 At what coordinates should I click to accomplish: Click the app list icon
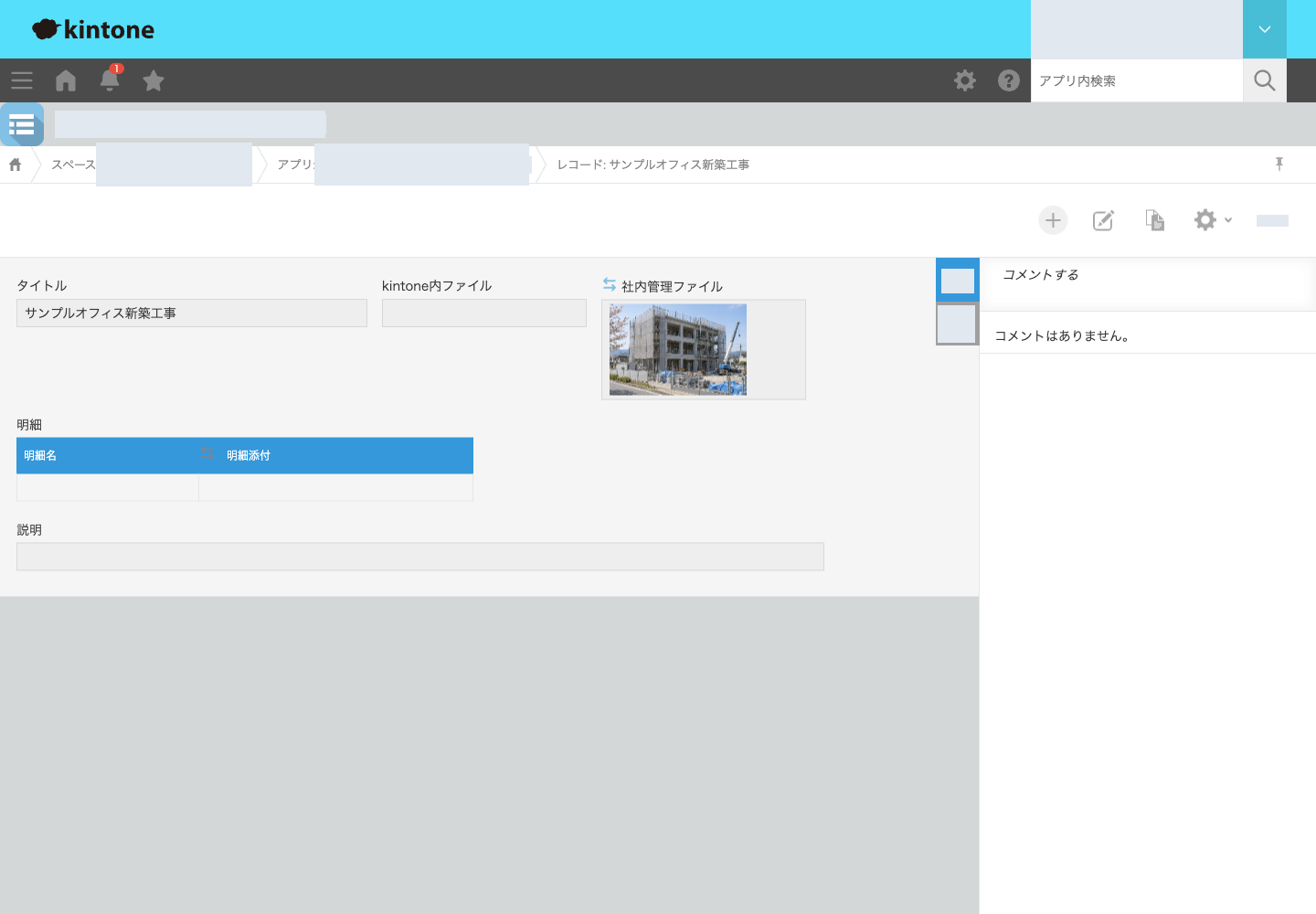(x=22, y=124)
